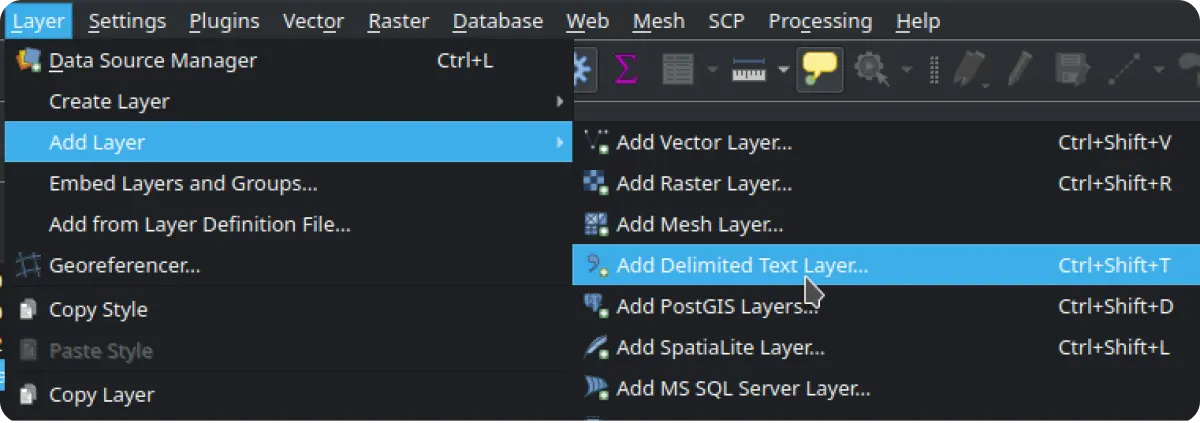Click the Add Vector Layer icon

tap(596, 142)
